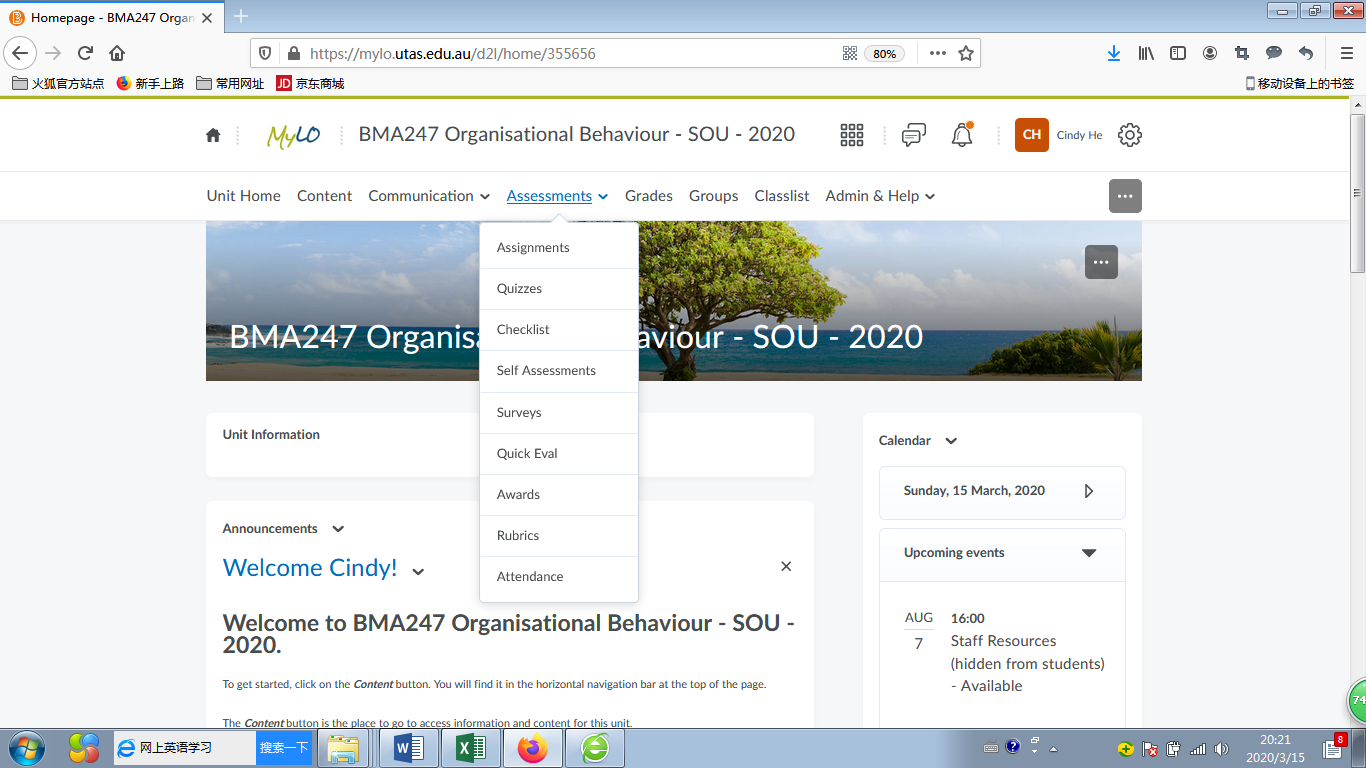Click the MyLO home icon
The height and width of the screenshot is (768, 1366).
(213, 135)
